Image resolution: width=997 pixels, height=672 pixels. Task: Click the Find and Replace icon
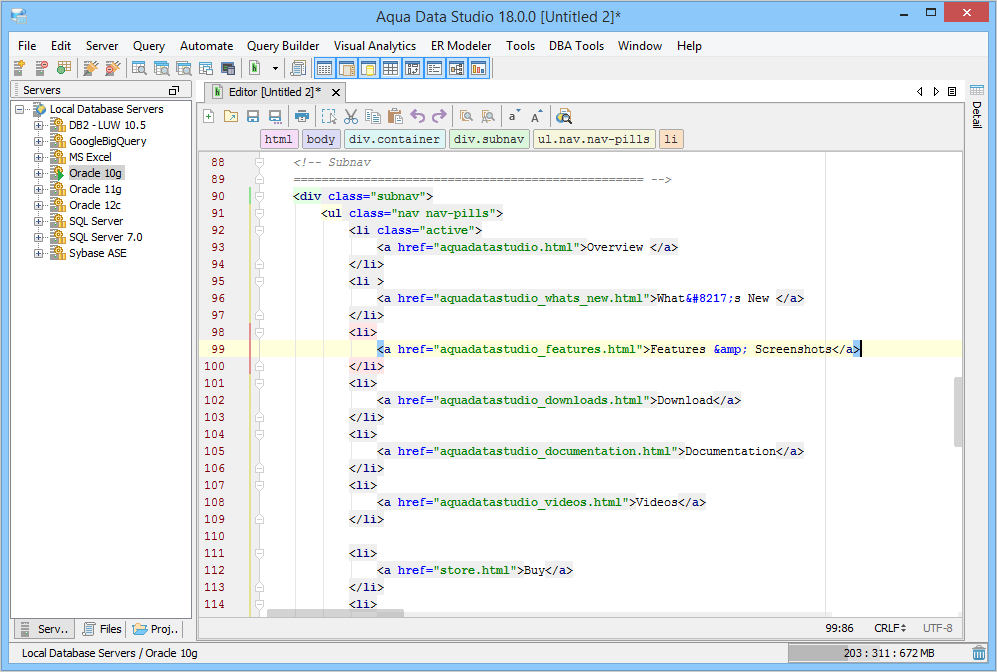pos(488,116)
